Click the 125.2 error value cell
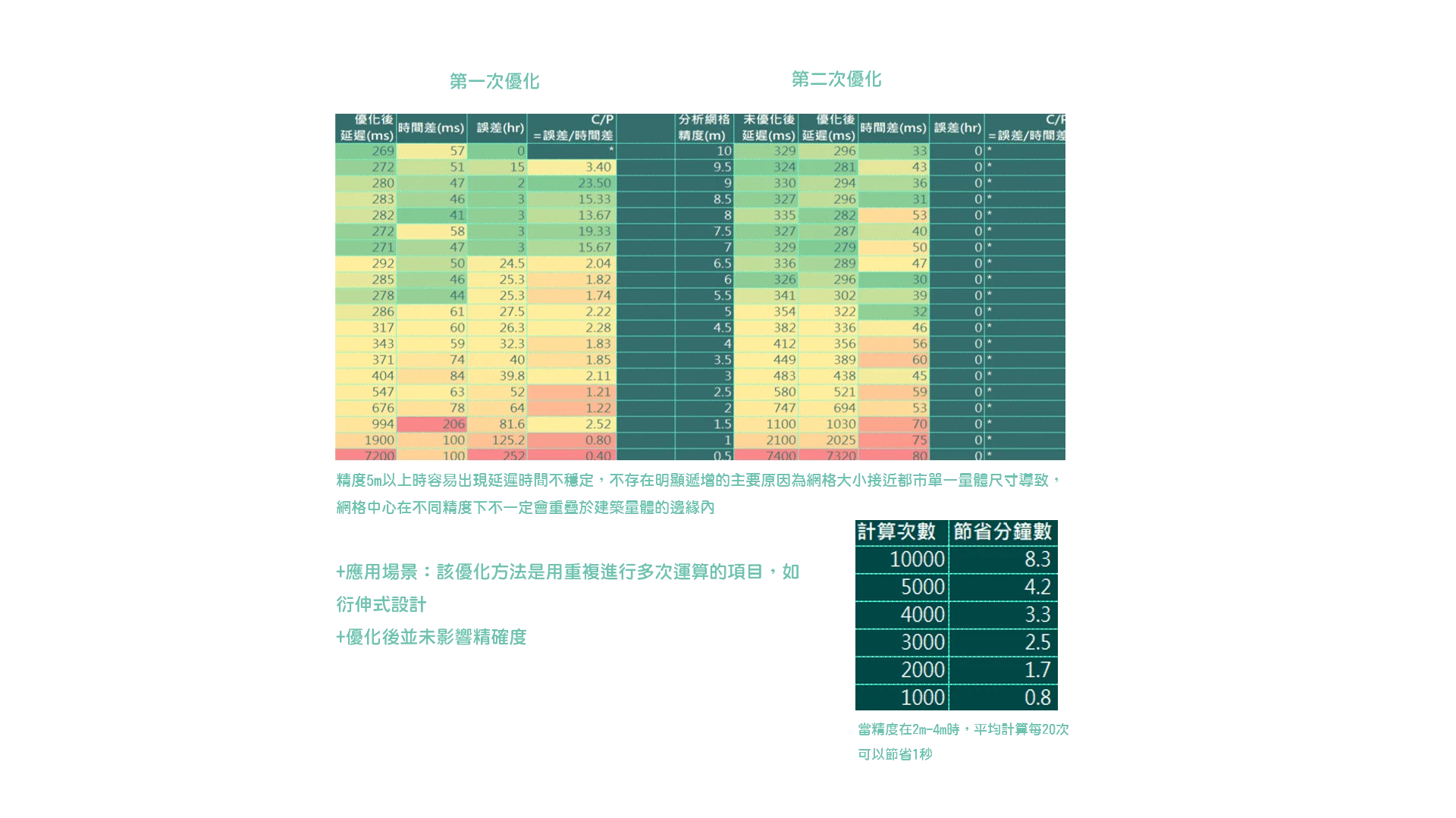Screen dimensions: 1456x818 497,440
